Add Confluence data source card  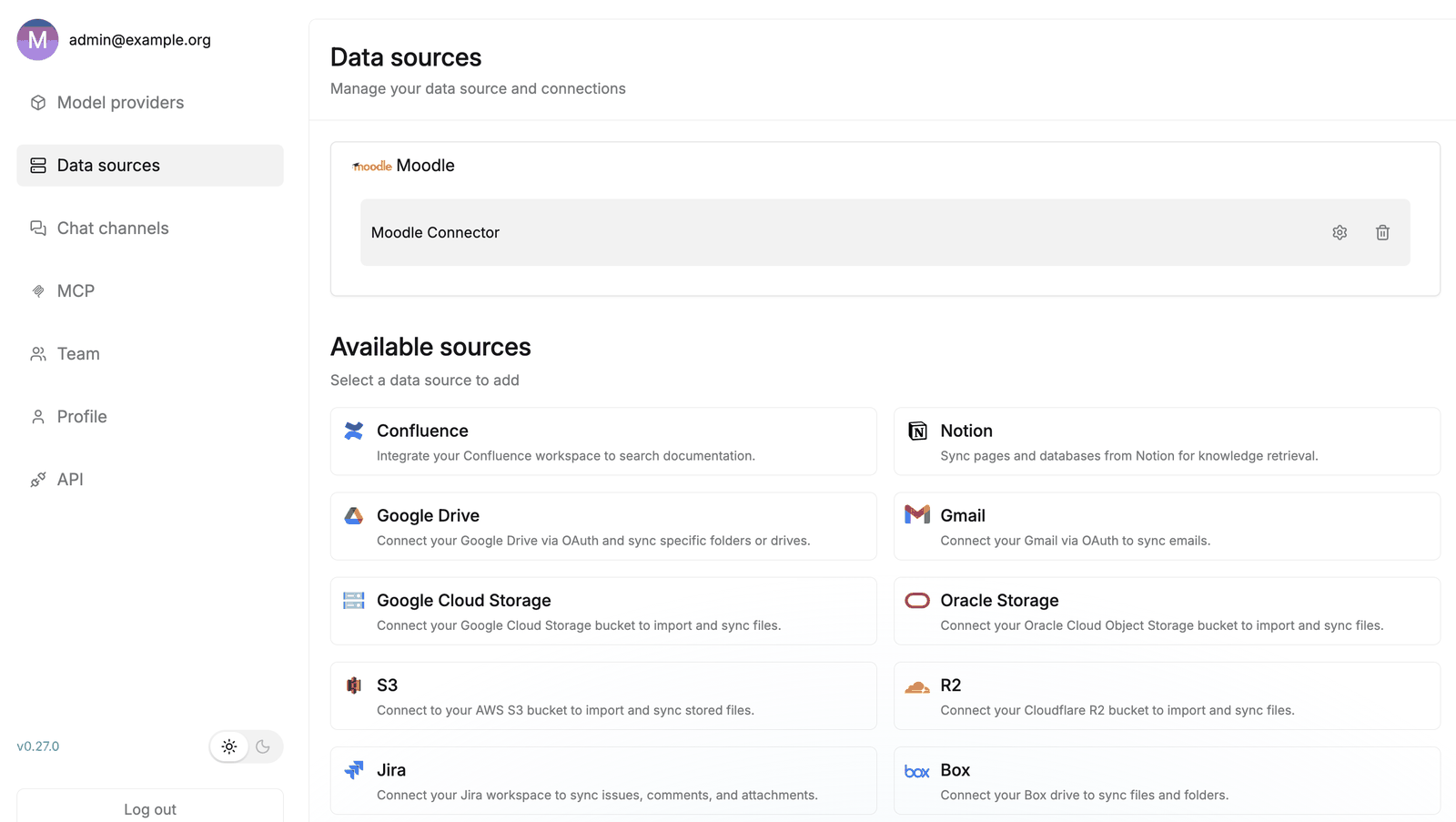(603, 441)
